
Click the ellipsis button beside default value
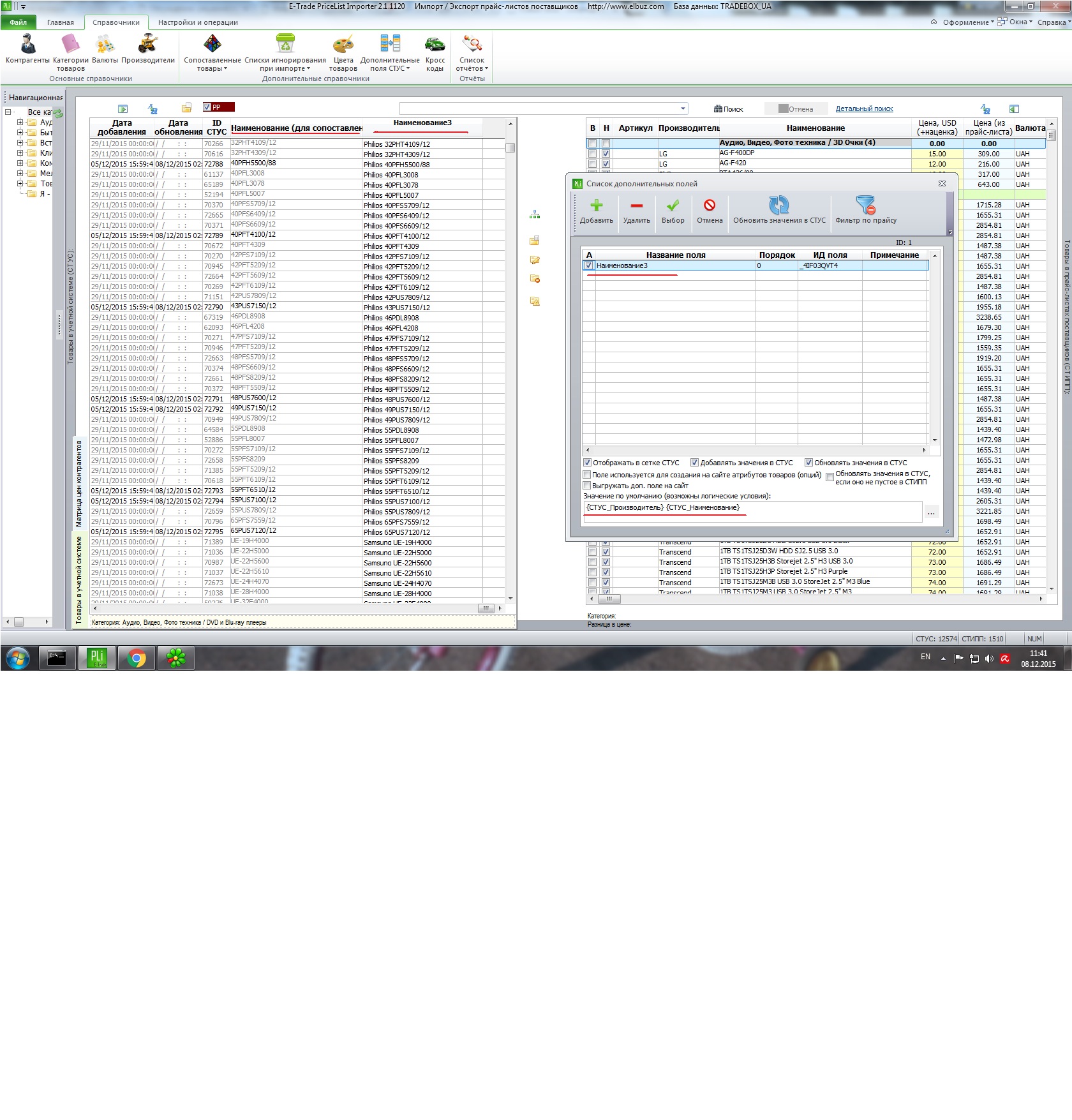[x=932, y=512]
